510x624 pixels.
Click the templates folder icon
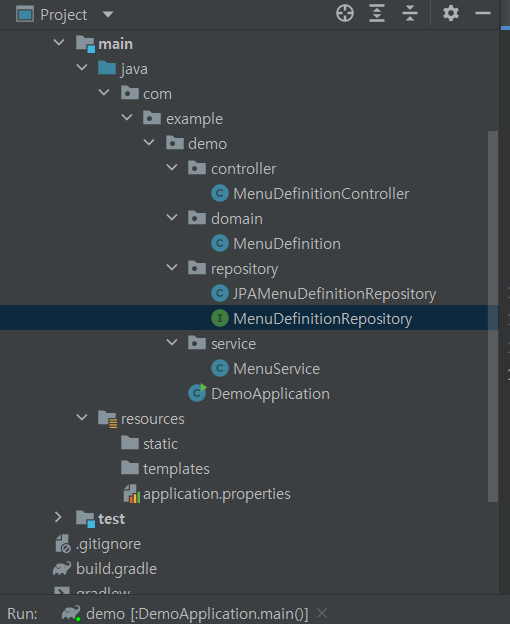pyautogui.click(x=130, y=468)
